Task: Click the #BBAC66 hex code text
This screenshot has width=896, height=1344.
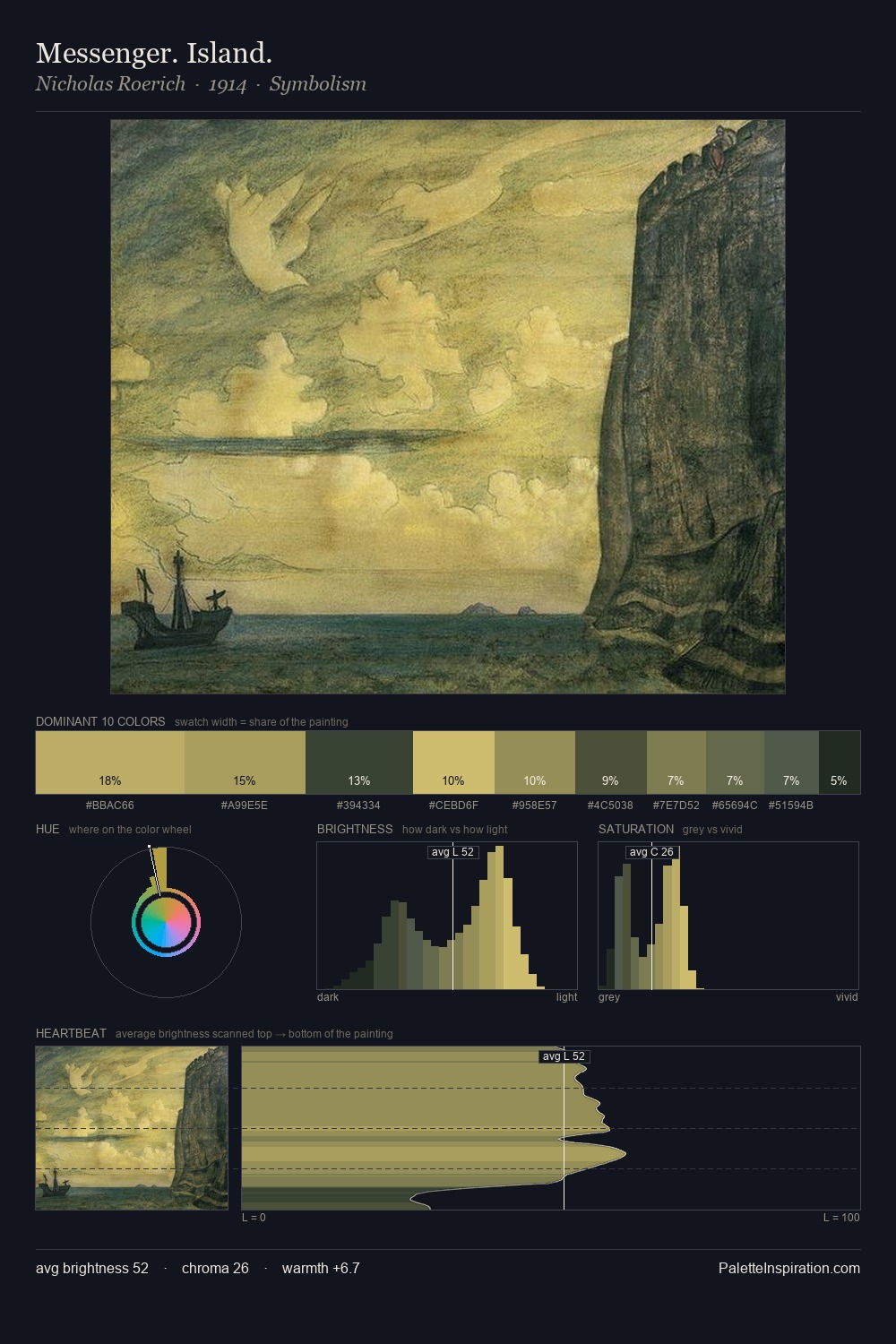Action: click(110, 806)
